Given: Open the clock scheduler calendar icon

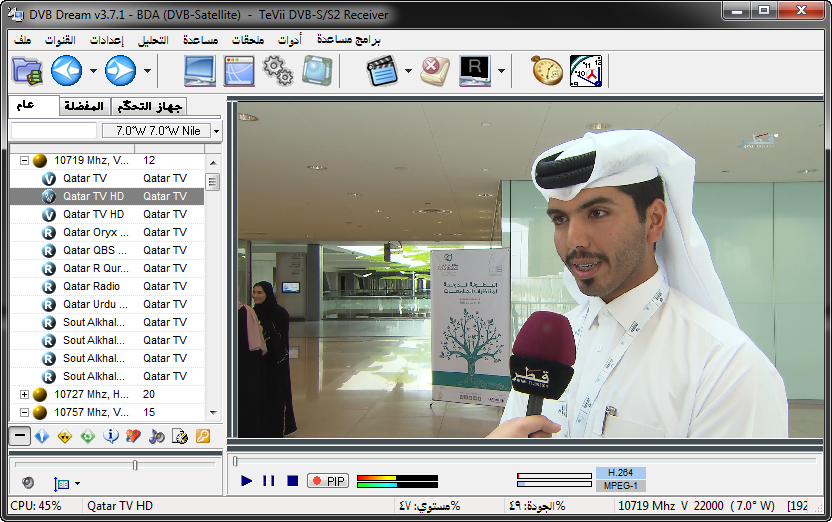Looking at the screenshot, I should pos(586,71).
